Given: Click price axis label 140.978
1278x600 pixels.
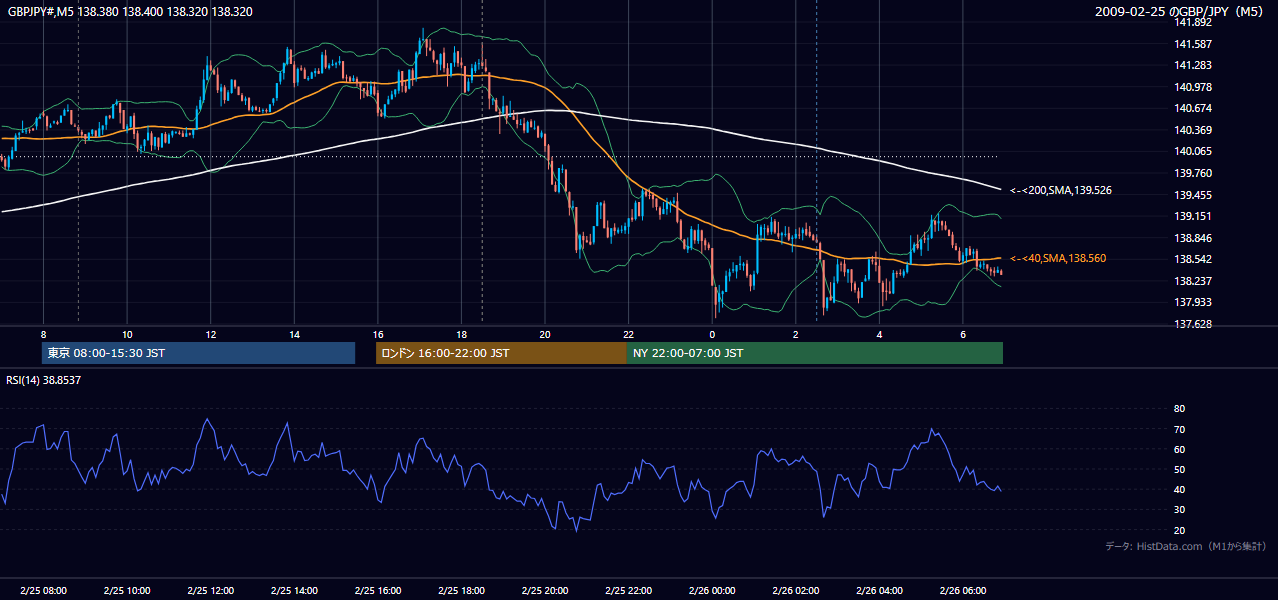Looking at the screenshot, I should point(1193,87).
